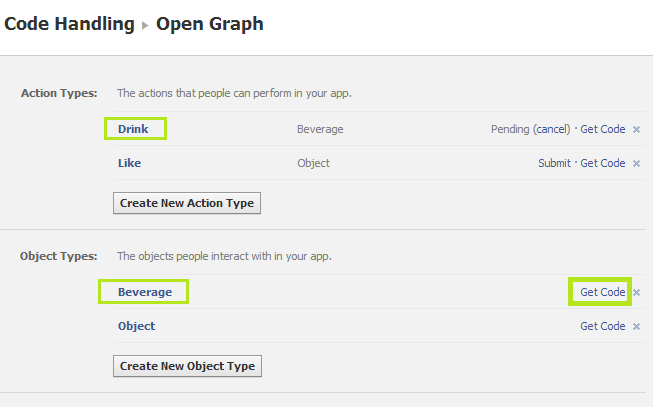Open the Object object type
Screen dimensions: 653x407
136,326
